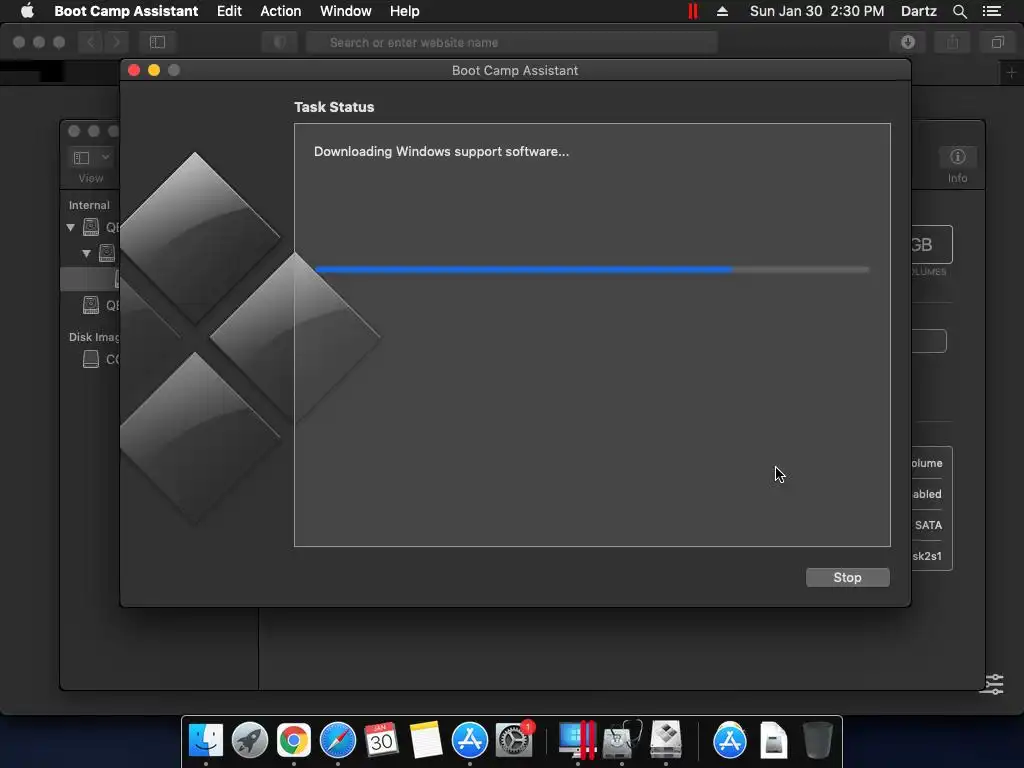
Task: Open Safari from the Dock
Action: click(x=338, y=740)
